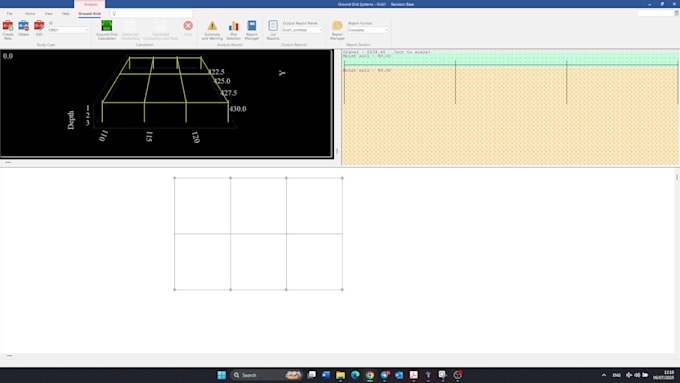Open Task View on taskbar

(x=311, y=375)
